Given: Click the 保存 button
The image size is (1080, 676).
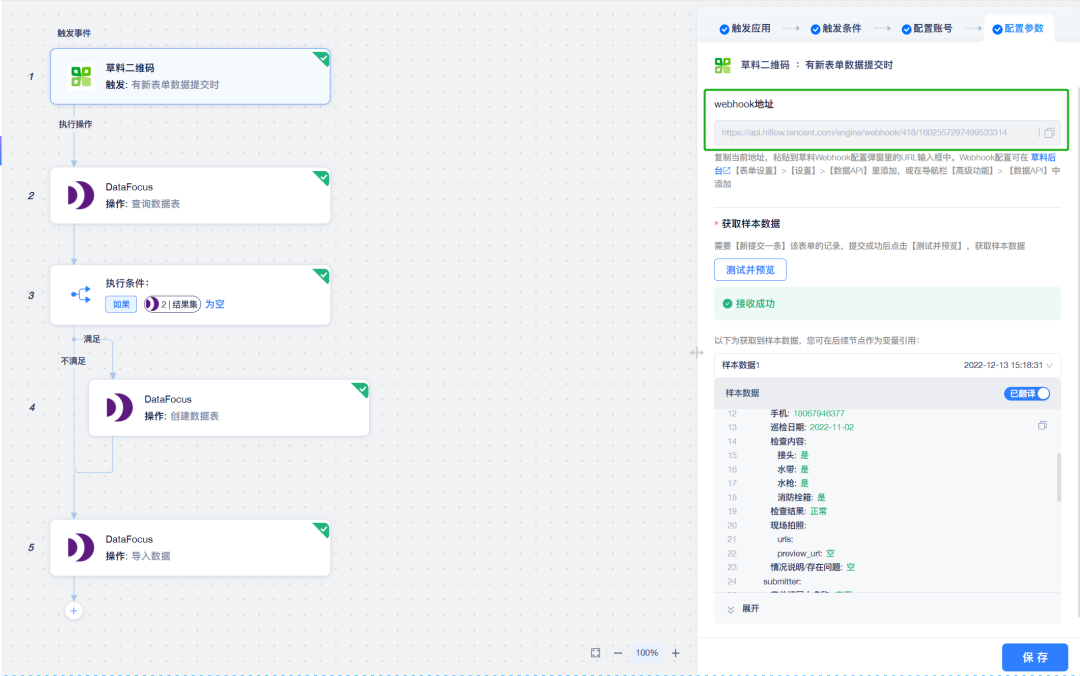Looking at the screenshot, I should coord(1035,657).
